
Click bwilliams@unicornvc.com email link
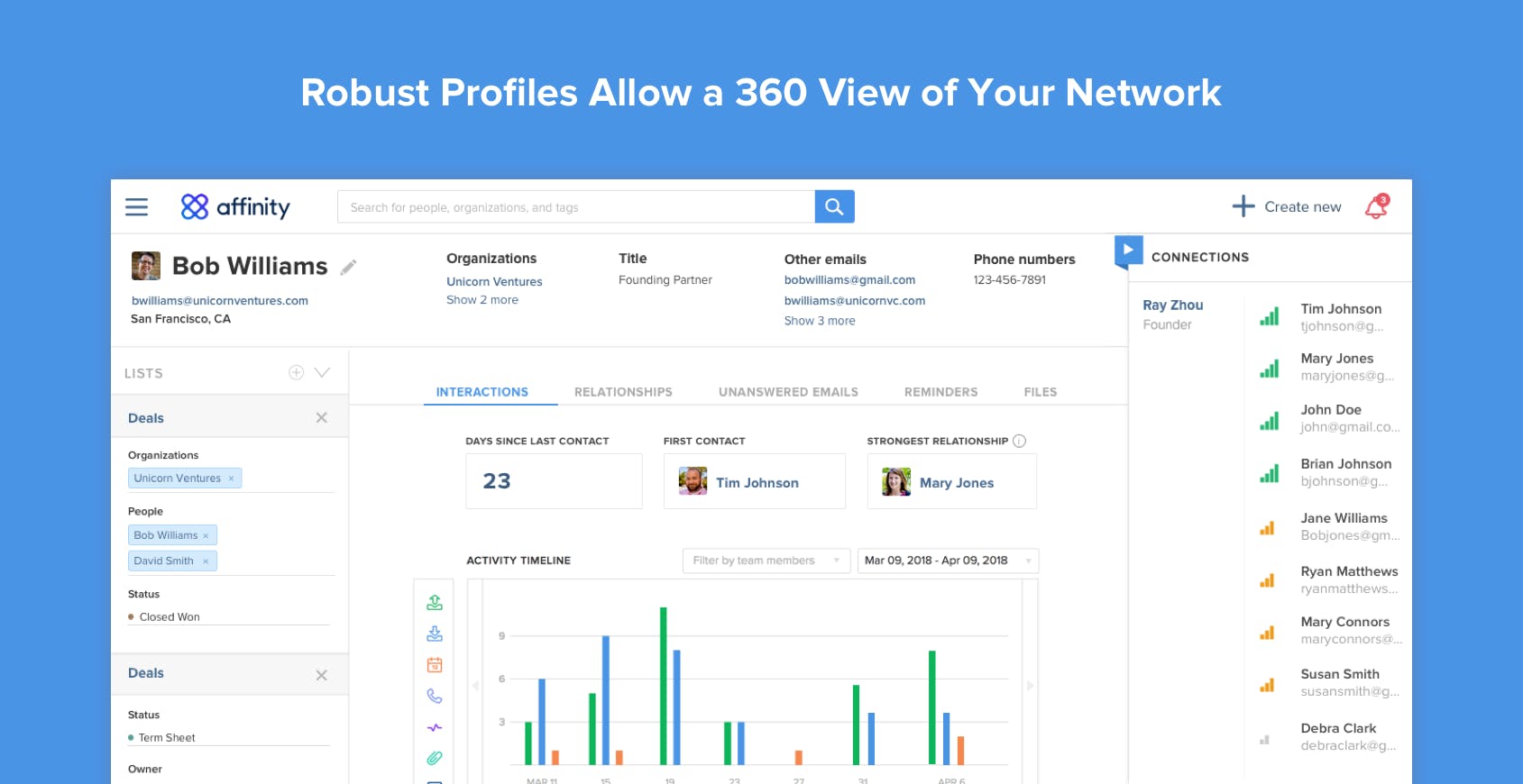point(855,301)
